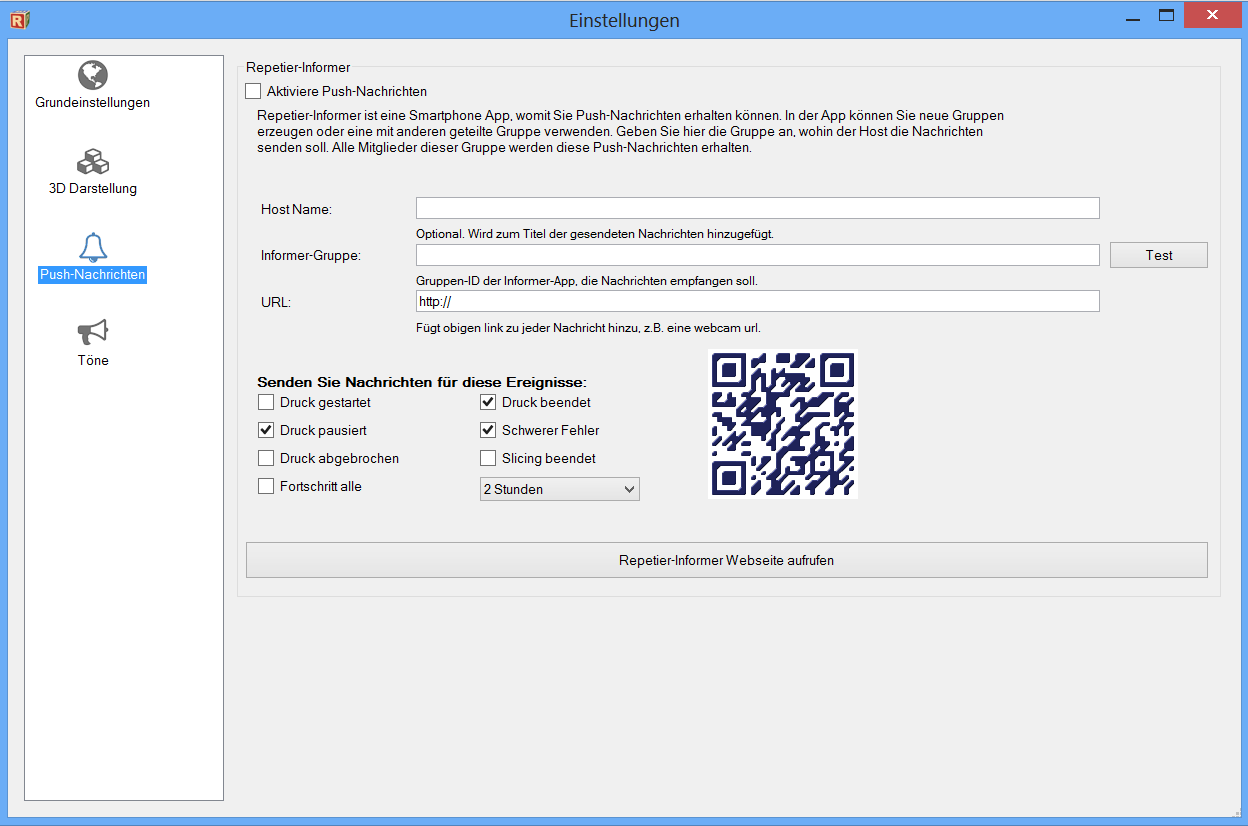Click the URL field containing http://

pos(757,301)
